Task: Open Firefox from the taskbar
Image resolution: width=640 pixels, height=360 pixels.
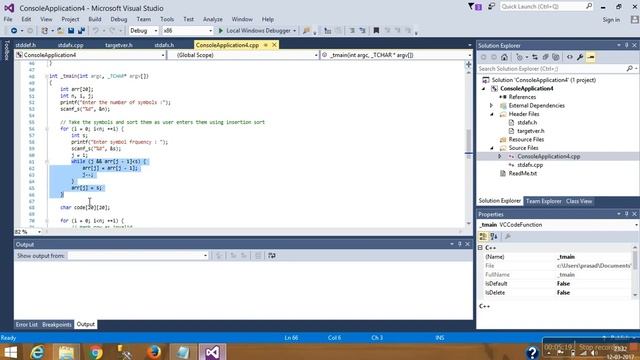Action: 154,352
